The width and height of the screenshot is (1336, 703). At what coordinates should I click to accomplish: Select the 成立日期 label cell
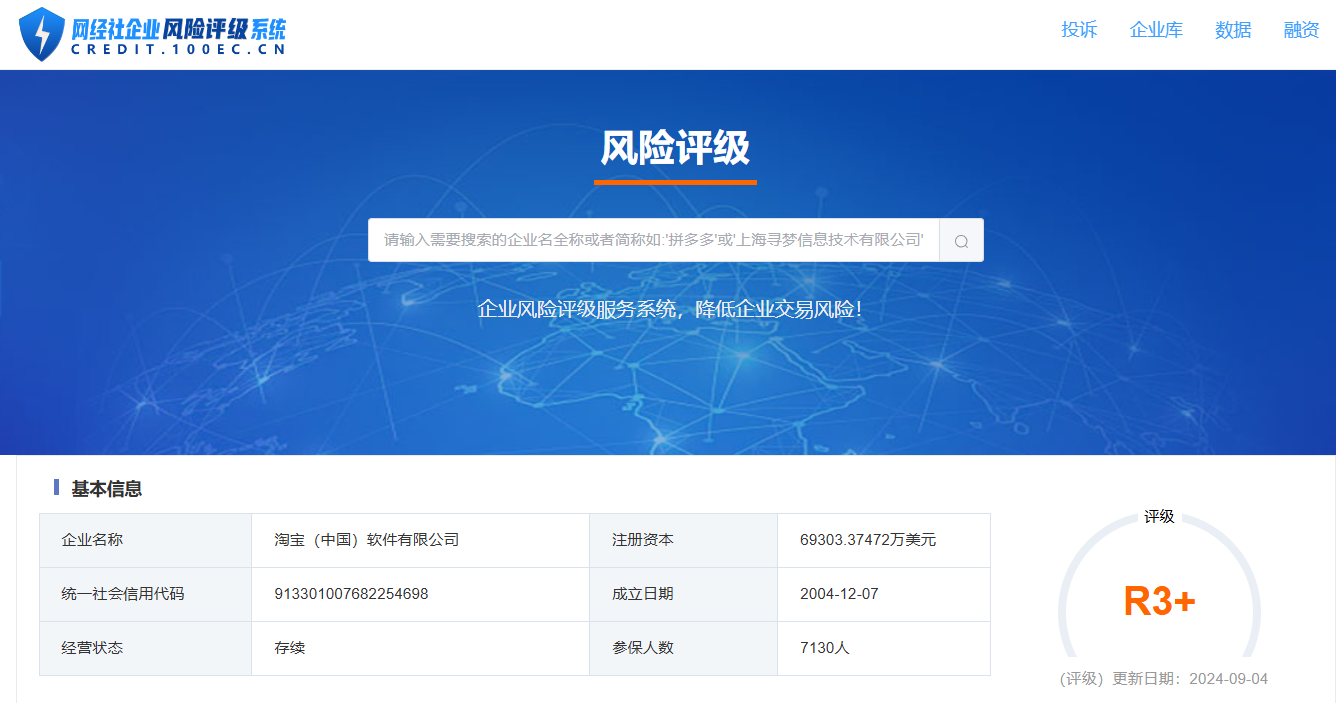pos(683,594)
